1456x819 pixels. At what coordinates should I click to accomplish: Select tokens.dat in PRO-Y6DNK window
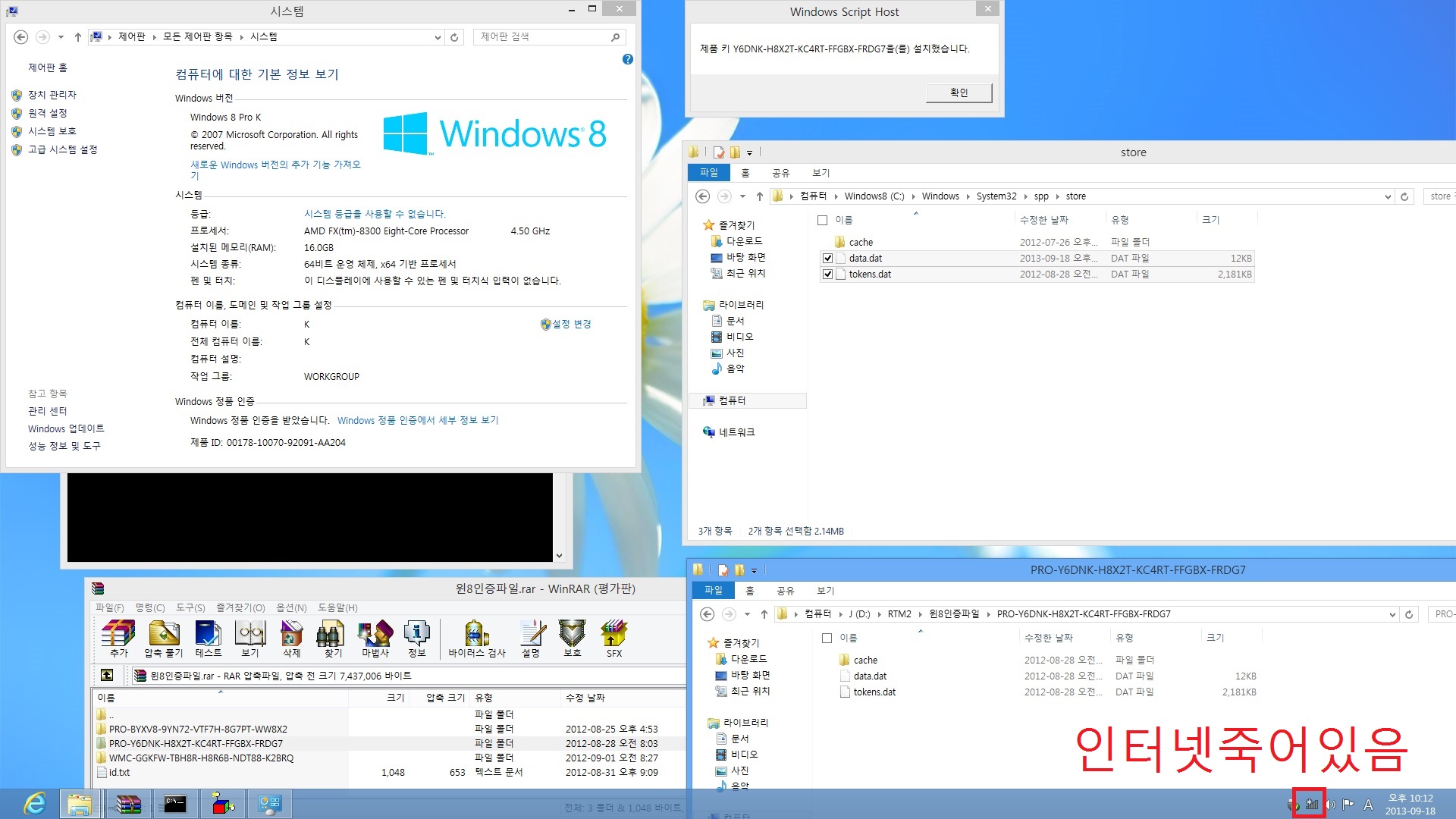click(874, 692)
